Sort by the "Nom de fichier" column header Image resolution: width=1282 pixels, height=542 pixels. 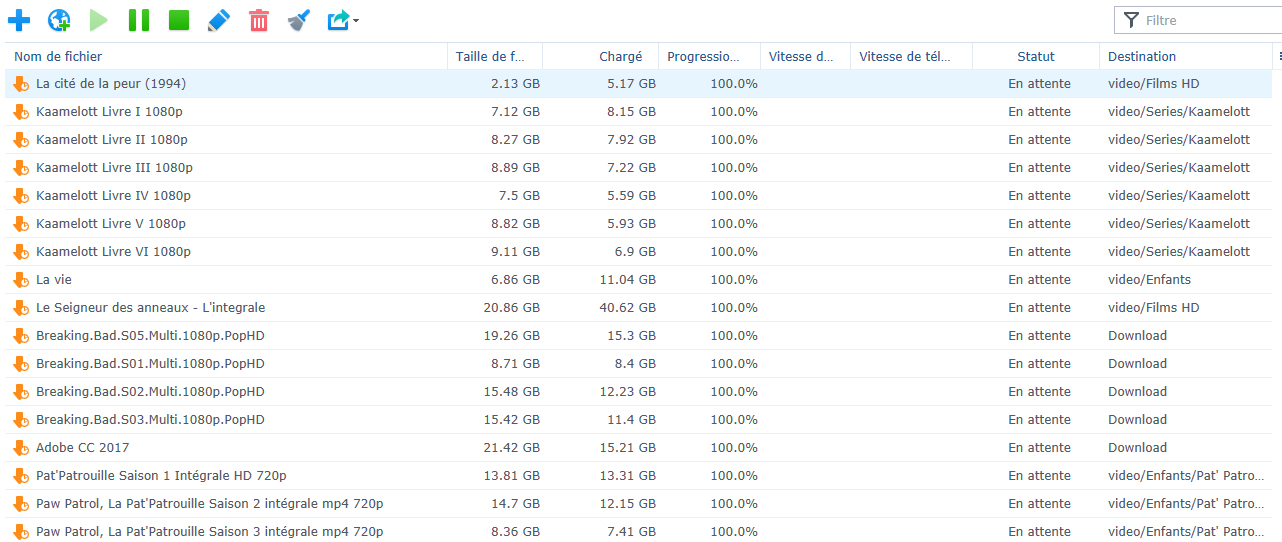point(58,57)
